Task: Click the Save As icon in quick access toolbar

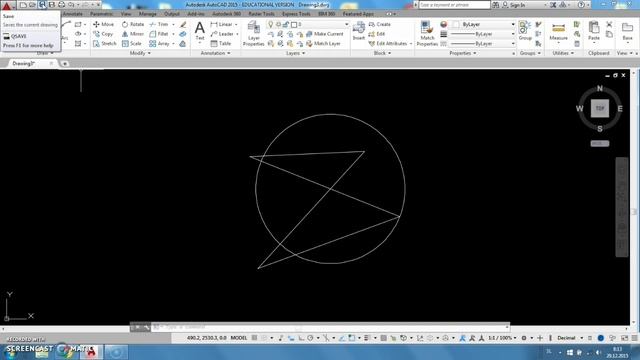Action: click(52, 5)
